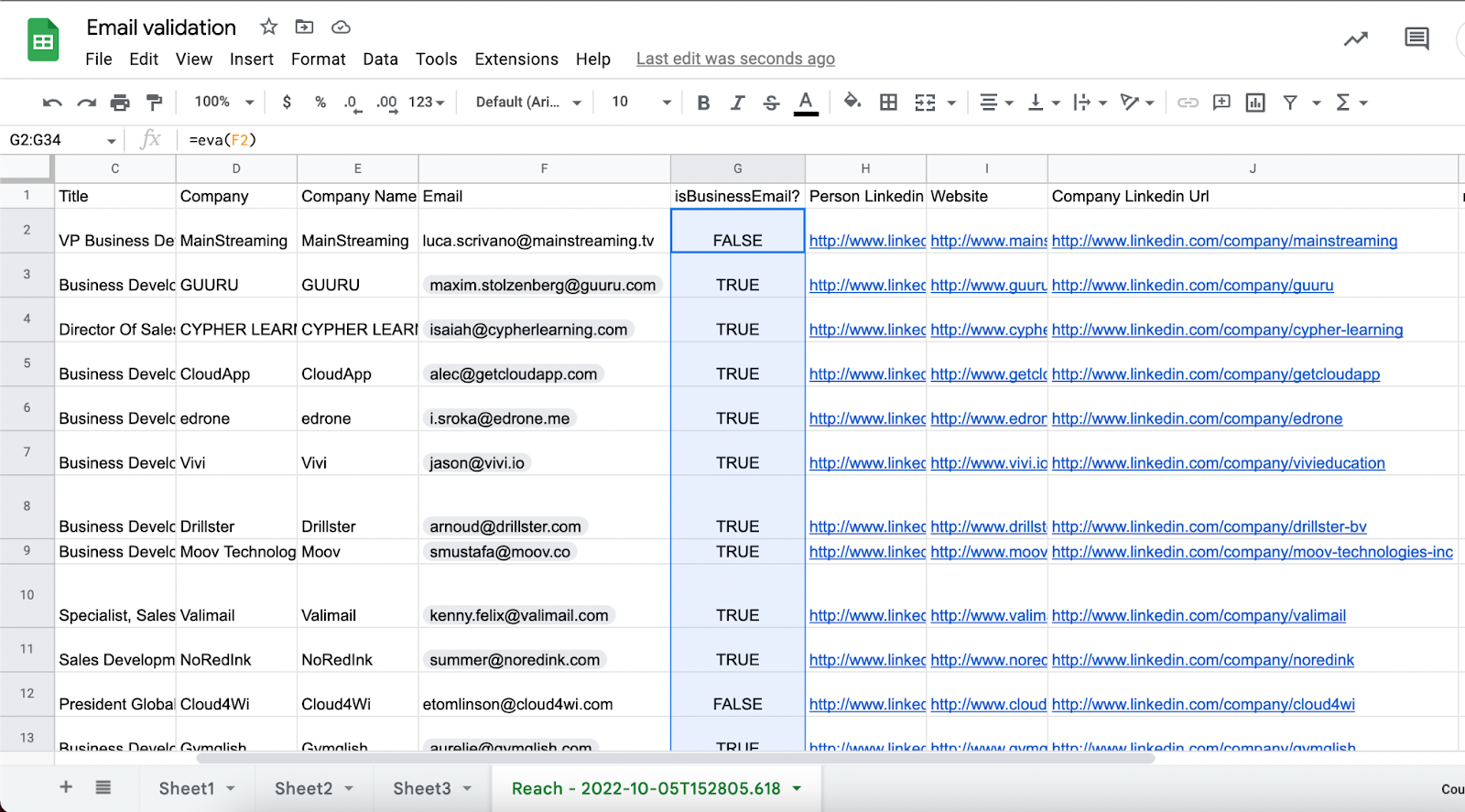Click the Redo icon
The width and height of the screenshot is (1465, 812).
[x=86, y=103]
